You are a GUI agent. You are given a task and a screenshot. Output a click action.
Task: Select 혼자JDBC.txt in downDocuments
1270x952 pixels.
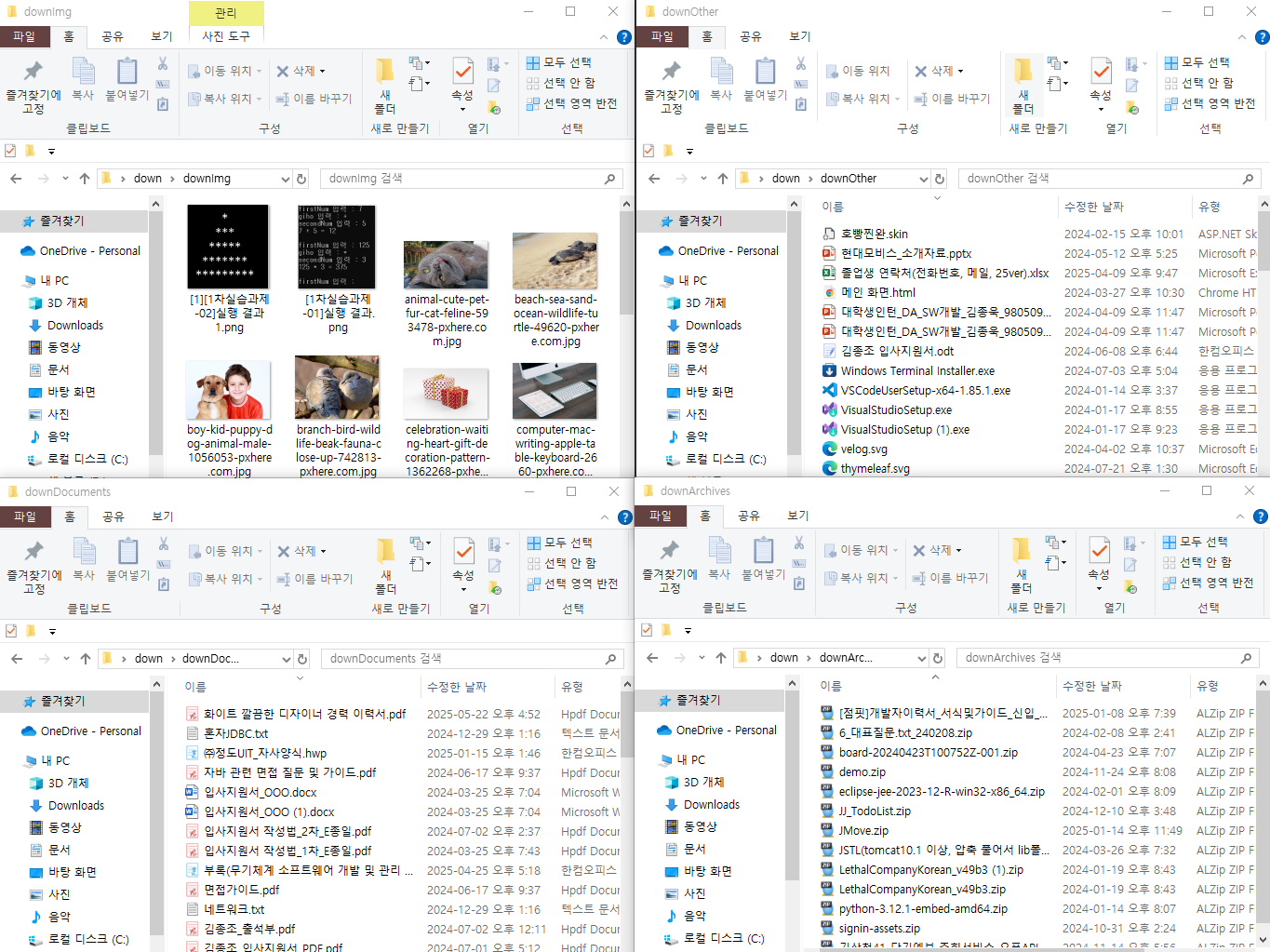235,734
